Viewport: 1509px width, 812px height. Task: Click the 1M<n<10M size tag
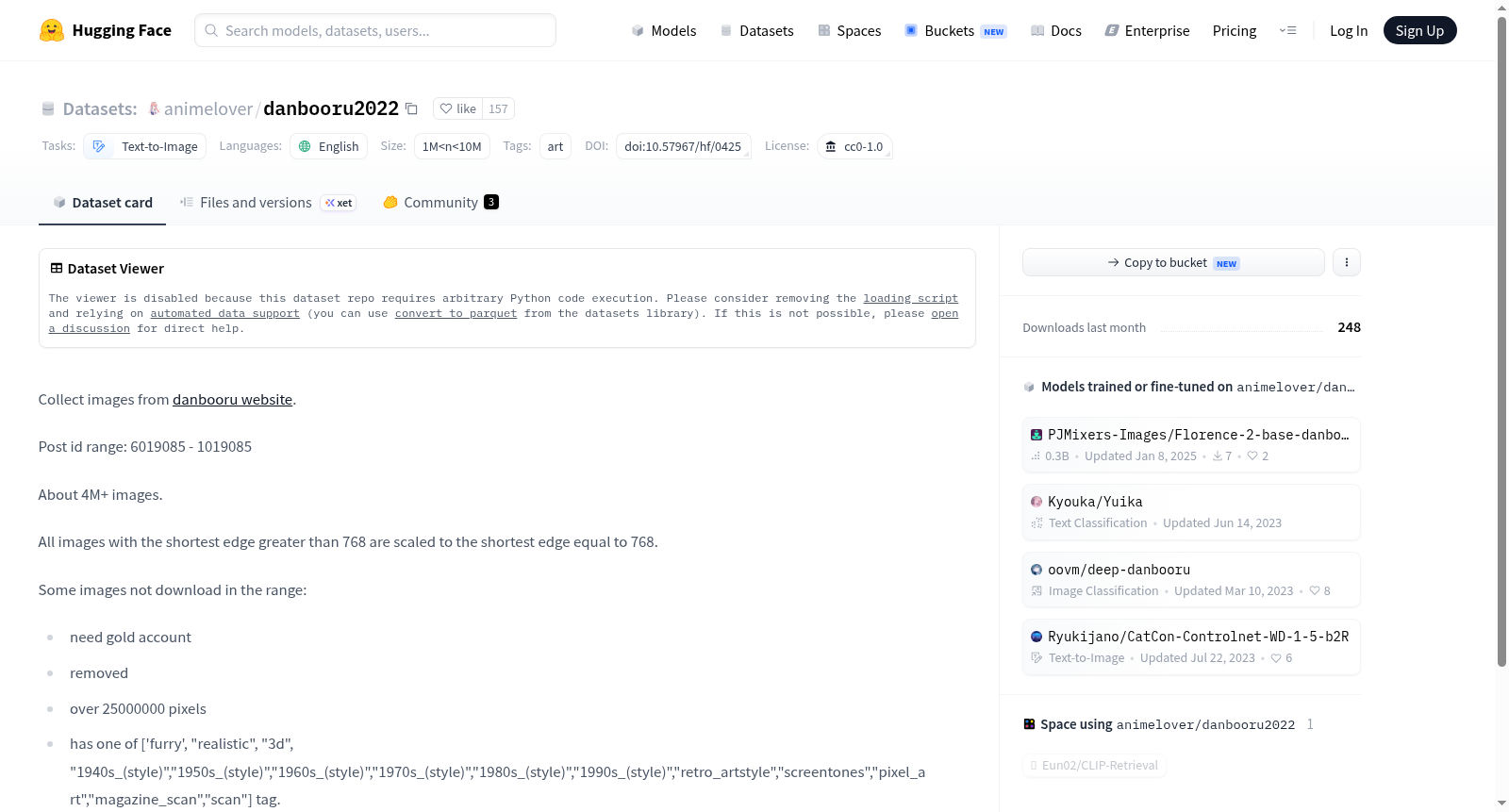452,146
